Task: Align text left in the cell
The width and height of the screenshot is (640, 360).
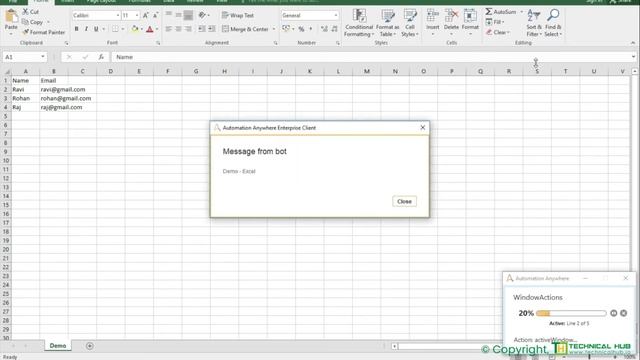Action: [169, 29]
